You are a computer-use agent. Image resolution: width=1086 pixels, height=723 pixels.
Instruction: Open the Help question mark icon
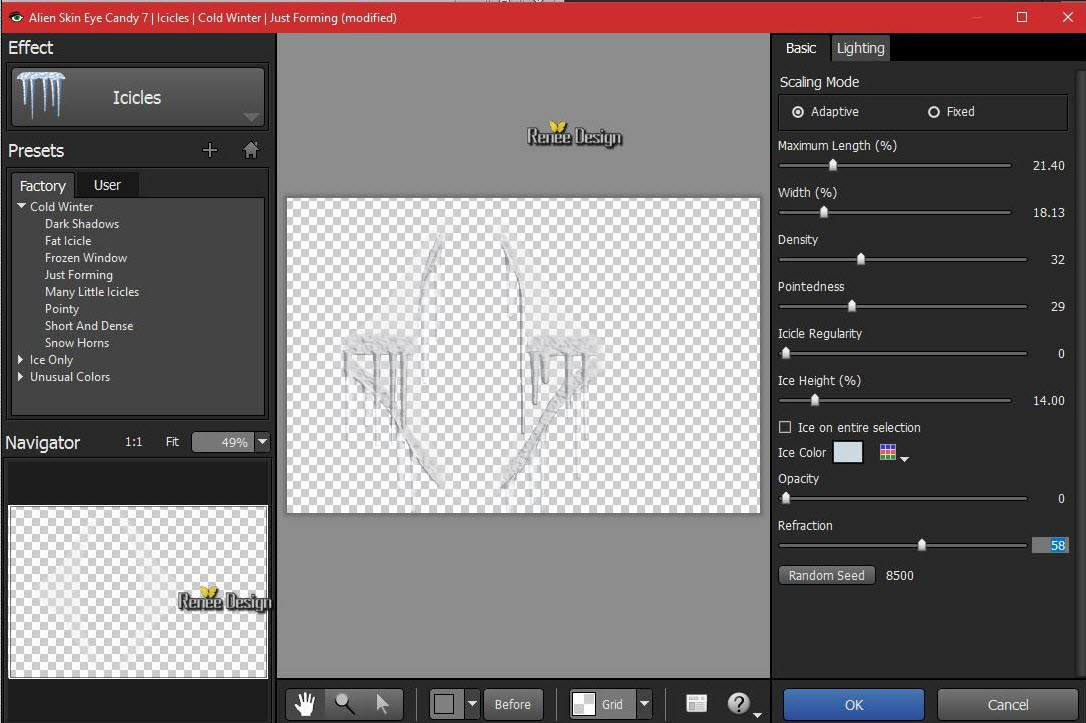(739, 704)
